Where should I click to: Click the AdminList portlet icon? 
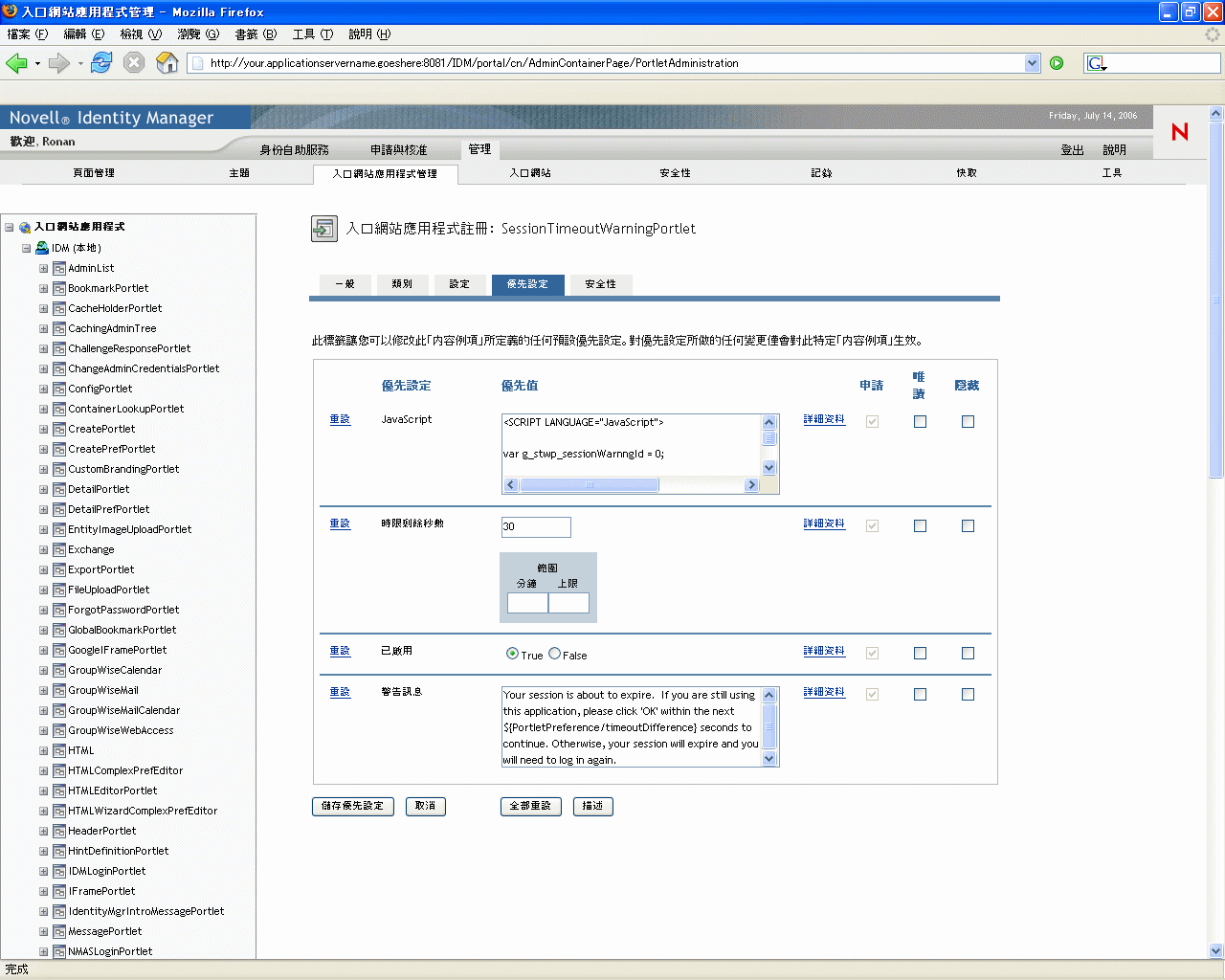59,268
